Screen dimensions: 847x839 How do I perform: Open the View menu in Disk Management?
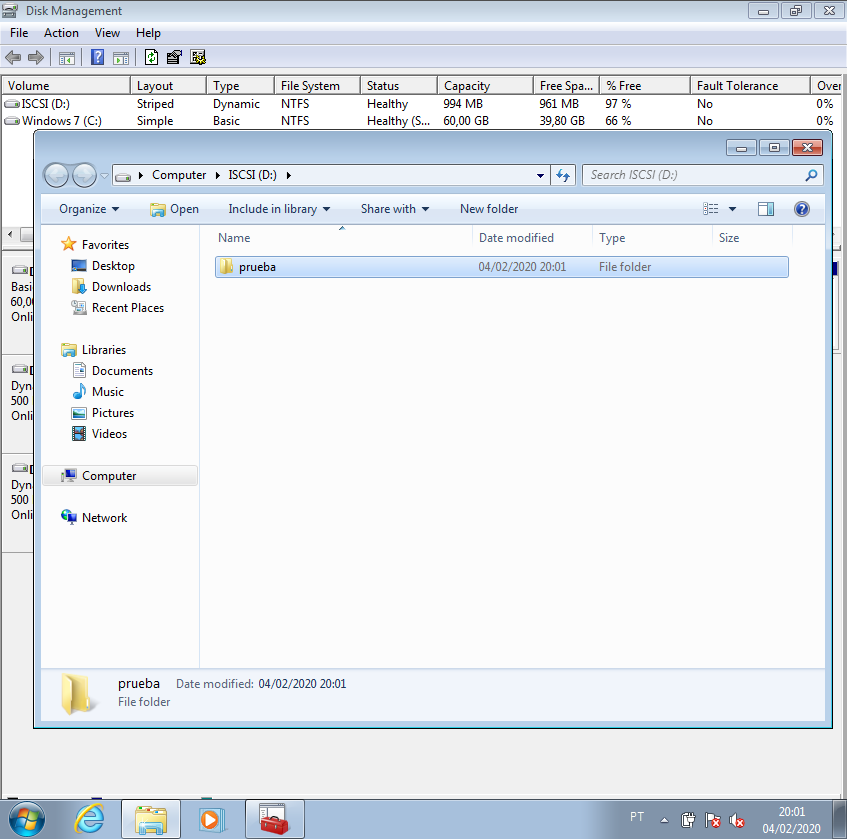pyautogui.click(x=107, y=33)
